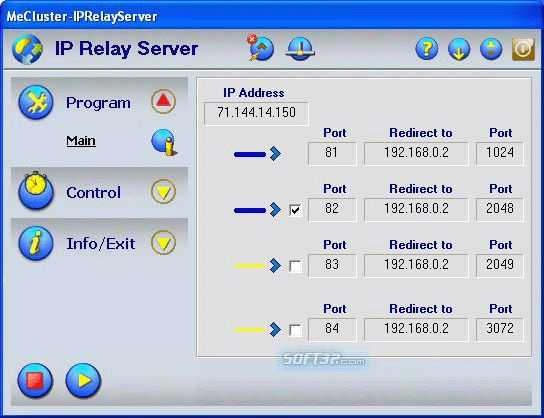Click redirect address field in port 83 row

click(x=416, y=265)
